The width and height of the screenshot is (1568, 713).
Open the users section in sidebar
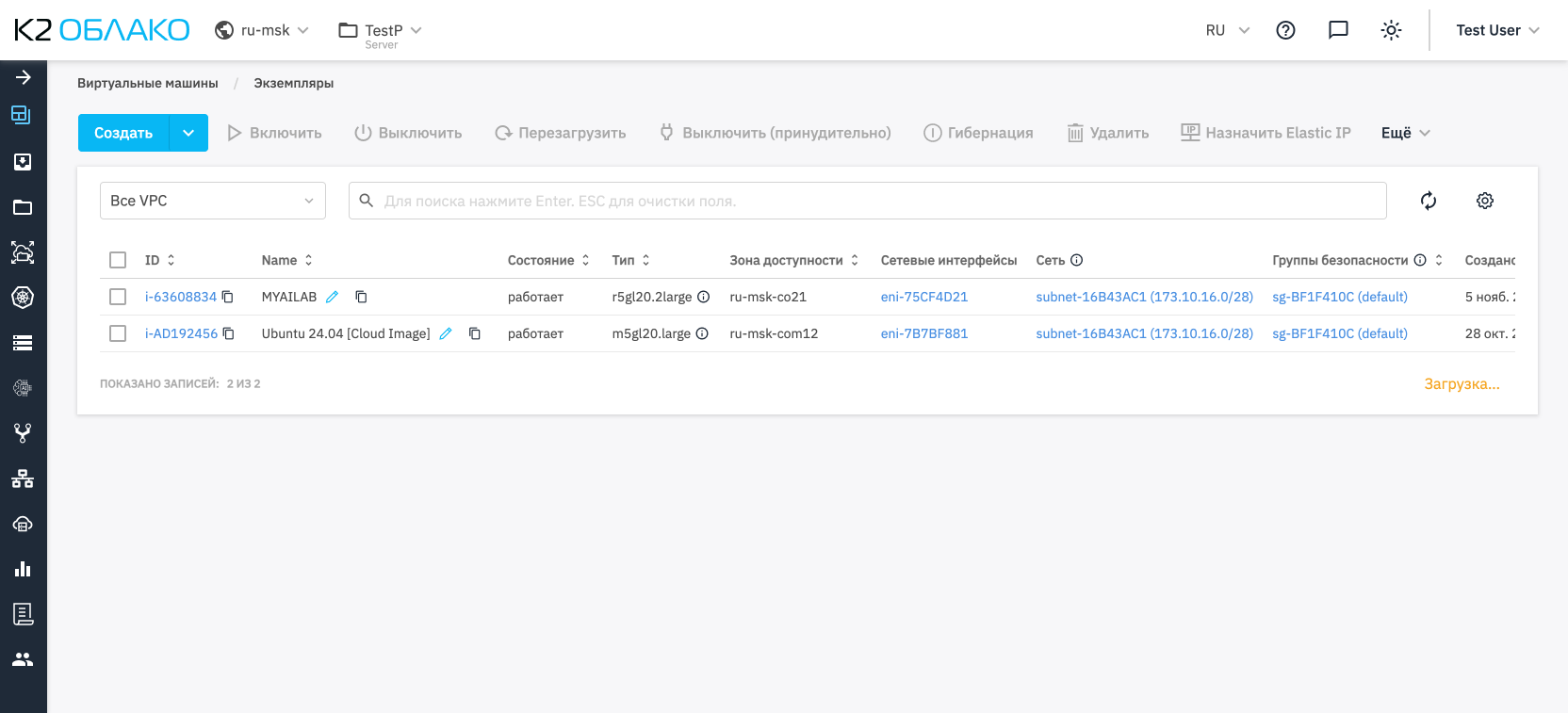coord(23,659)
